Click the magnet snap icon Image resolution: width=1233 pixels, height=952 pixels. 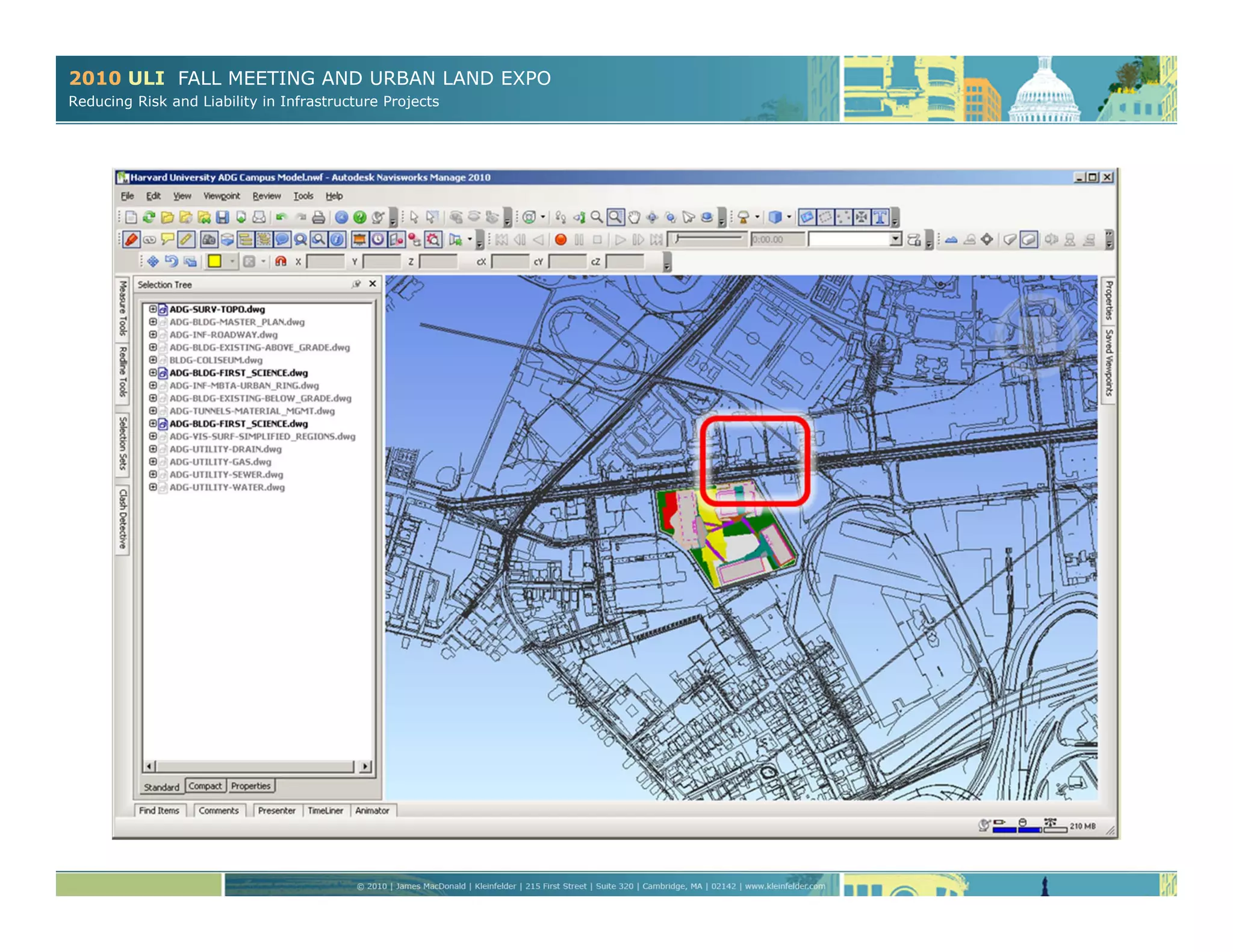[x=281, y=262]
